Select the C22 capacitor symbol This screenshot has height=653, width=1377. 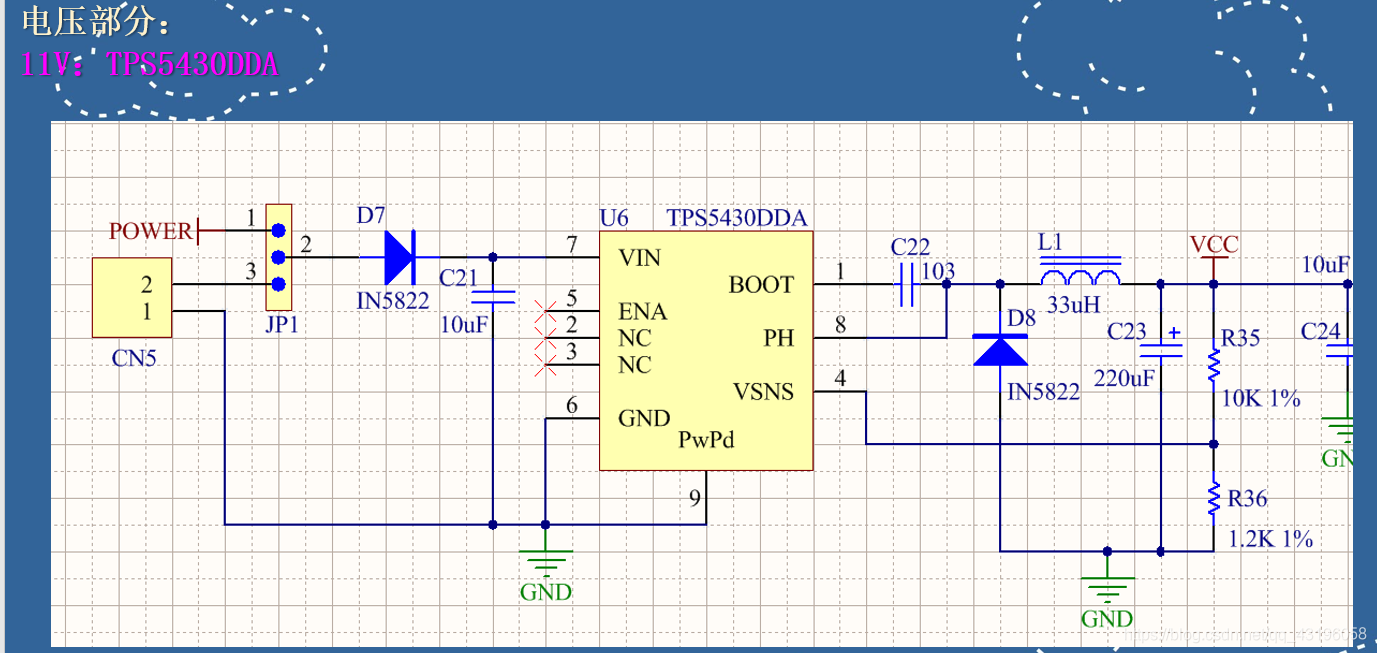click(908, 285)
